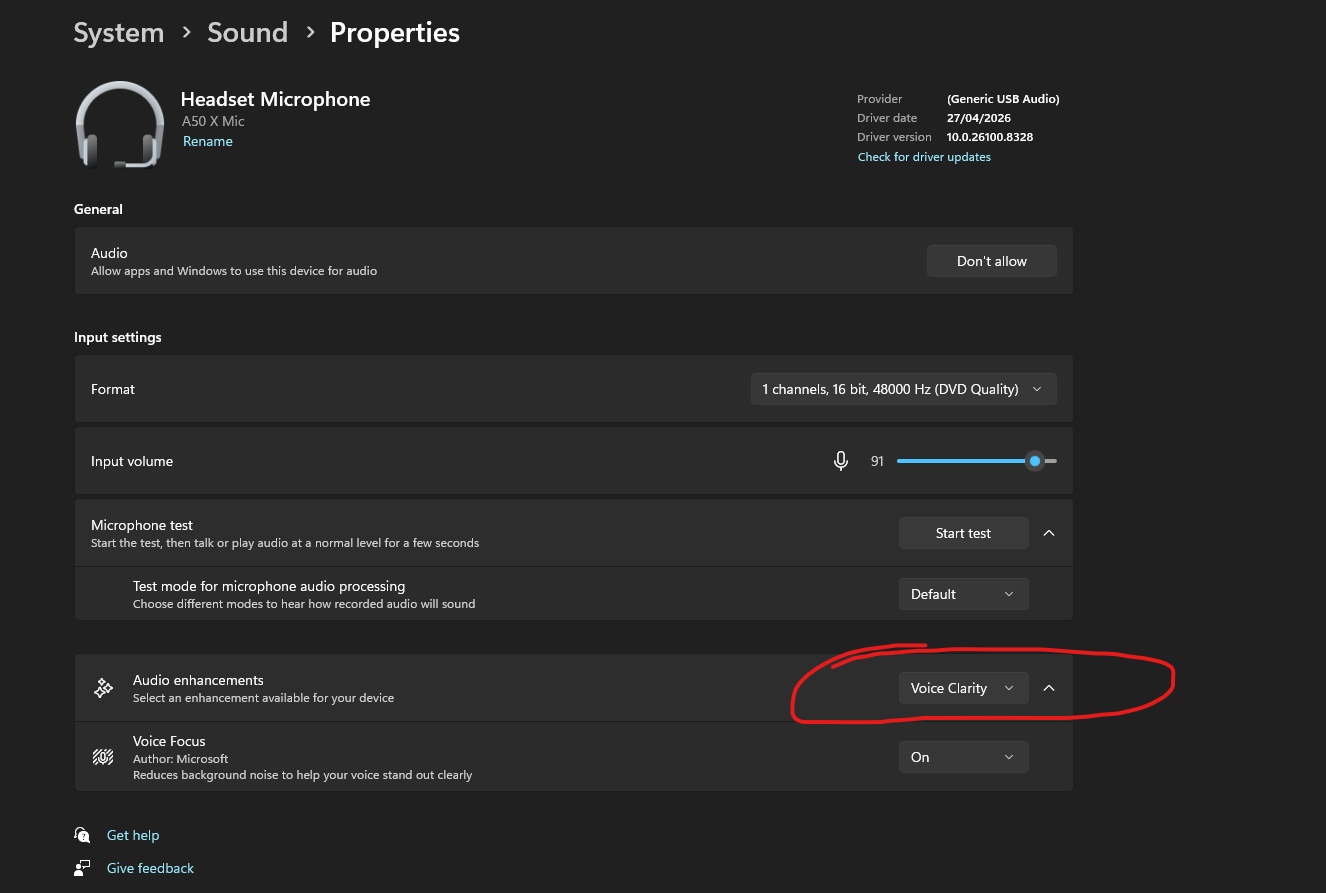Click the Input volume slider handle

click(1035, 461)
